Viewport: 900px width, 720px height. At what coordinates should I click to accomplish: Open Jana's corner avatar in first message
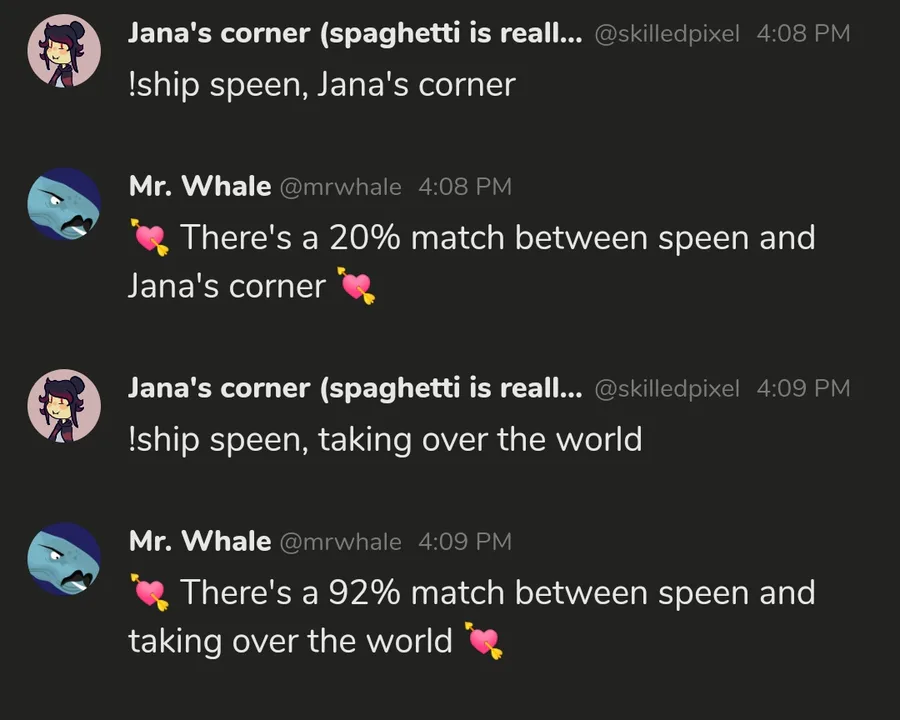pyautogui.click(x=64, y=51)
